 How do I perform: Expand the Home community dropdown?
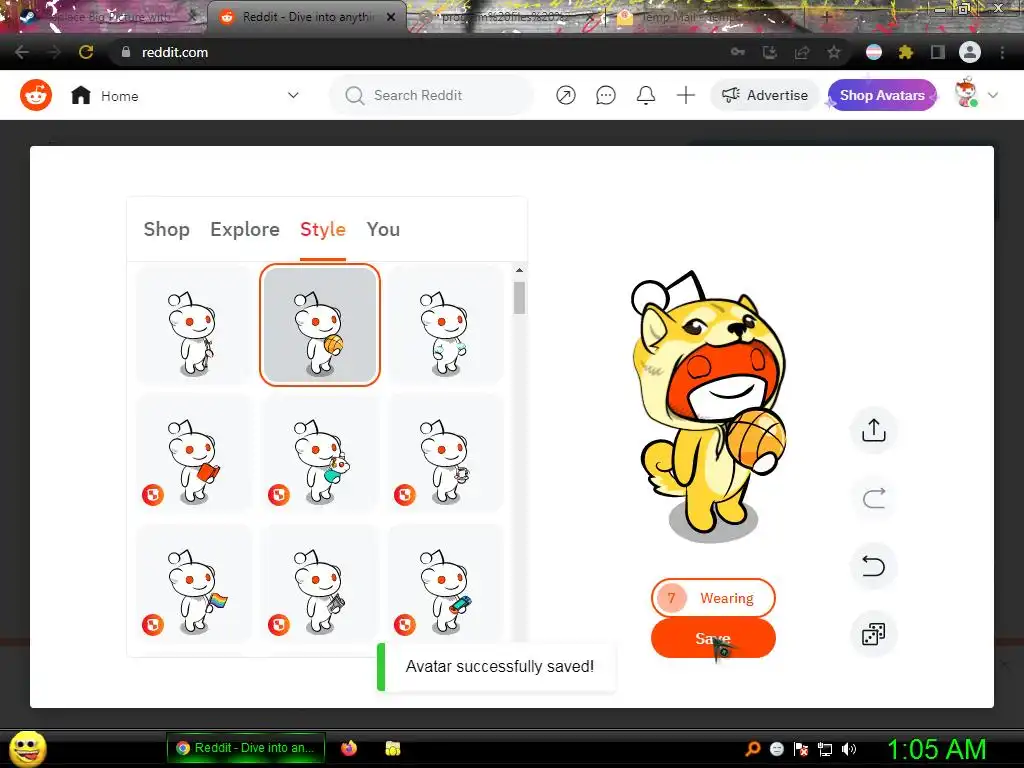coord(293,95)
